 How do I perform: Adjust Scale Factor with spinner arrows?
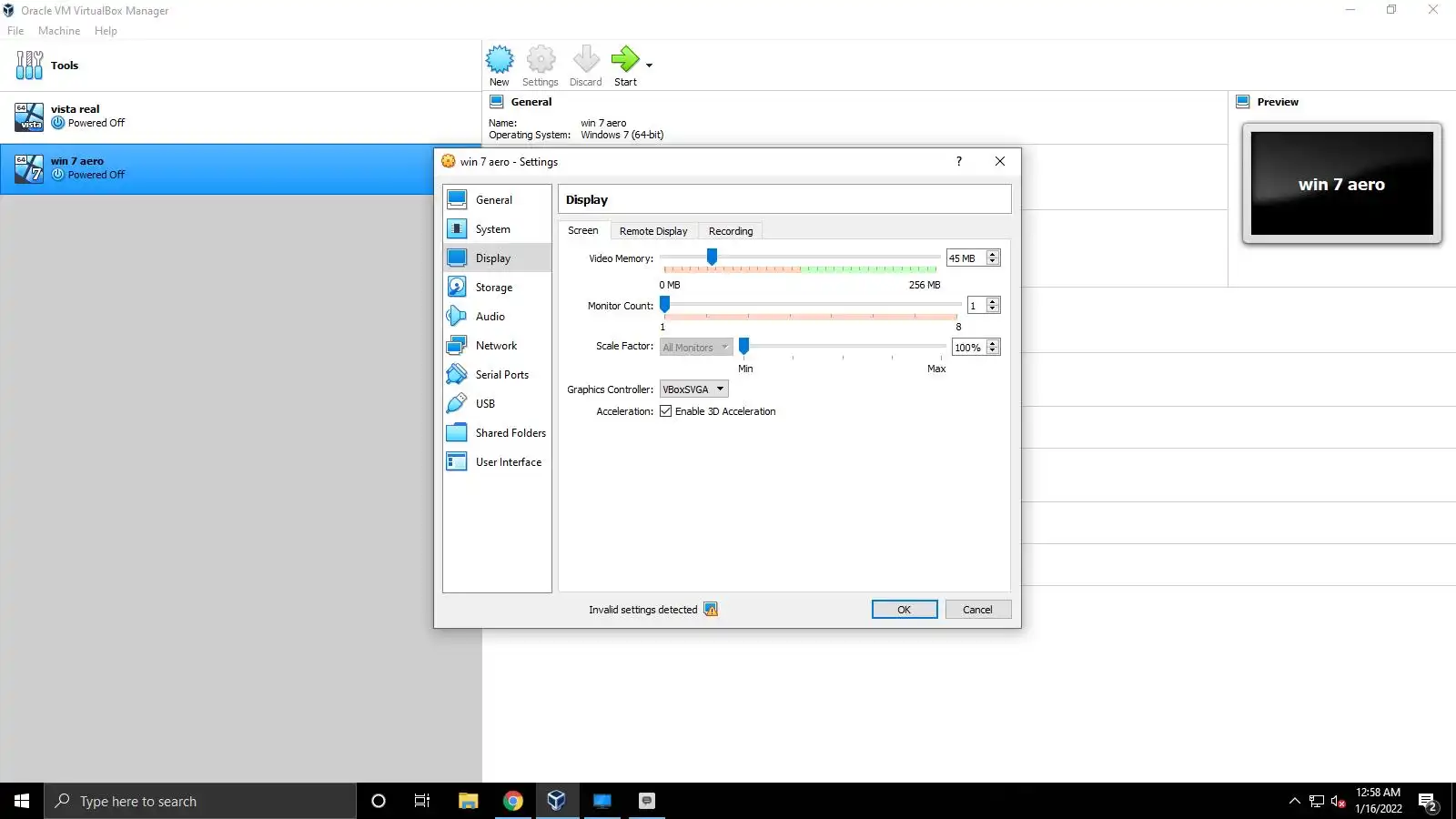pos(993,348)
